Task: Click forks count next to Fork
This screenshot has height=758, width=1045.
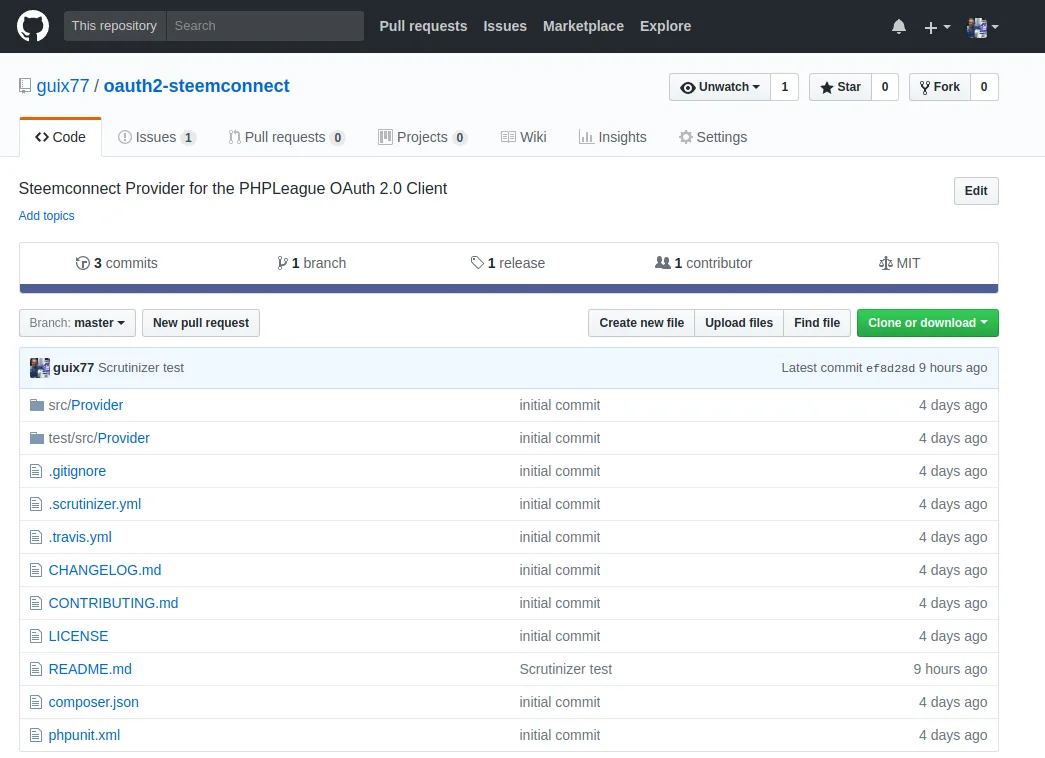Action: 984,87
